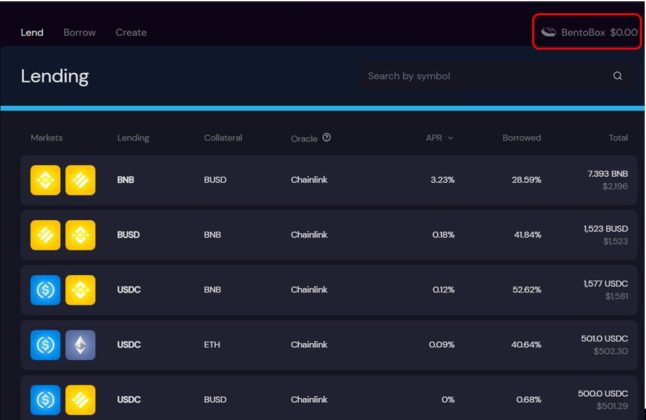Open the BentoBox balance icon
Screen dimensions: 646x420
(548, 32)
